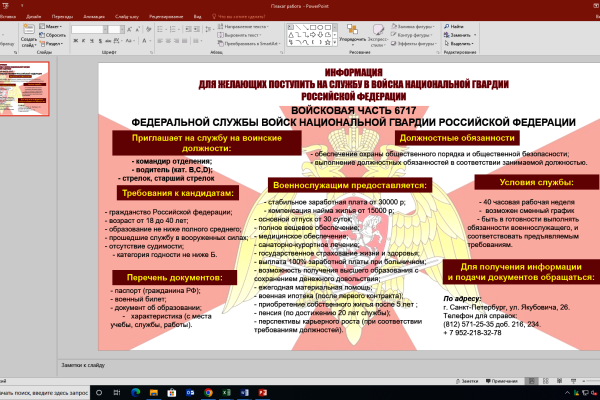Apply numbered list icon
Viewport: 600px width, 400px height.
click(x=174, y=29)
